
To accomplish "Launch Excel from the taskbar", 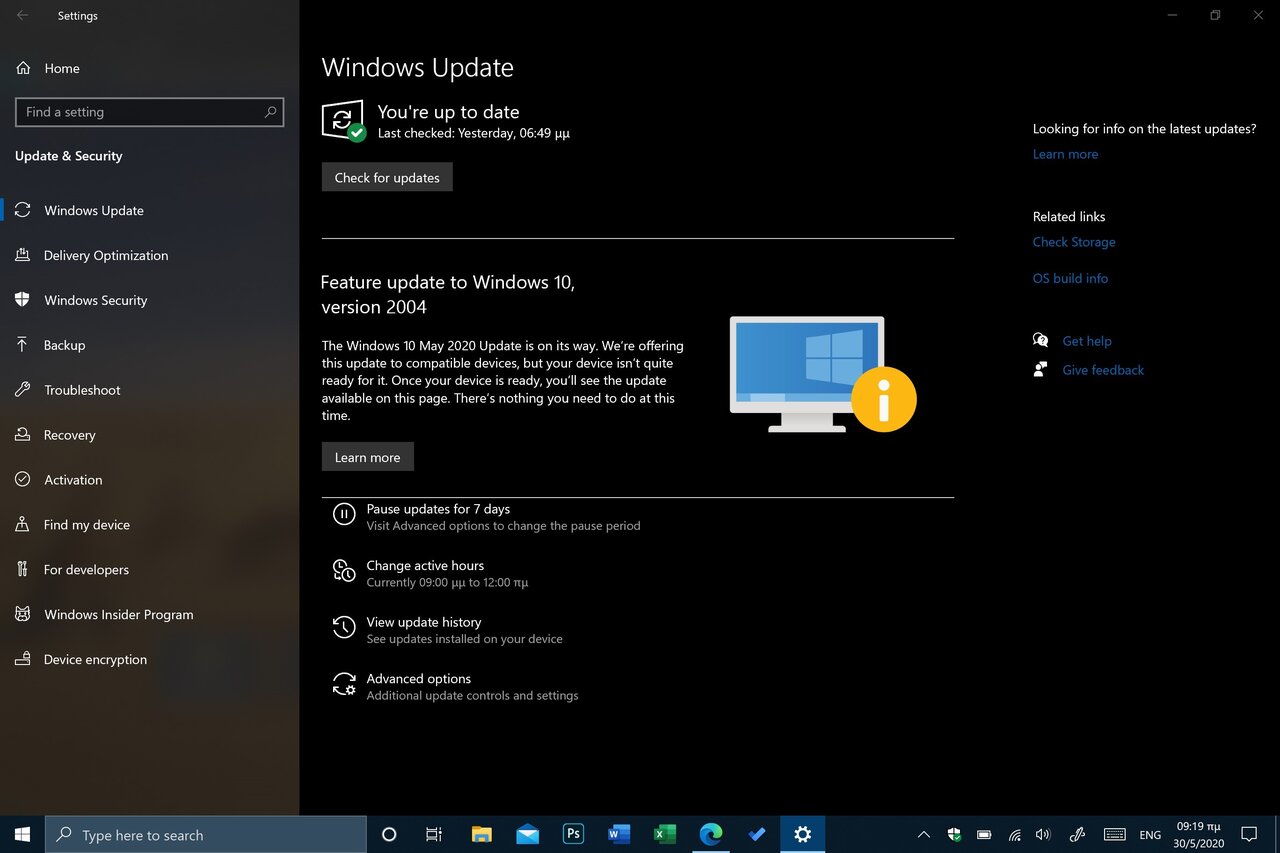I will (x=665, y=834).
